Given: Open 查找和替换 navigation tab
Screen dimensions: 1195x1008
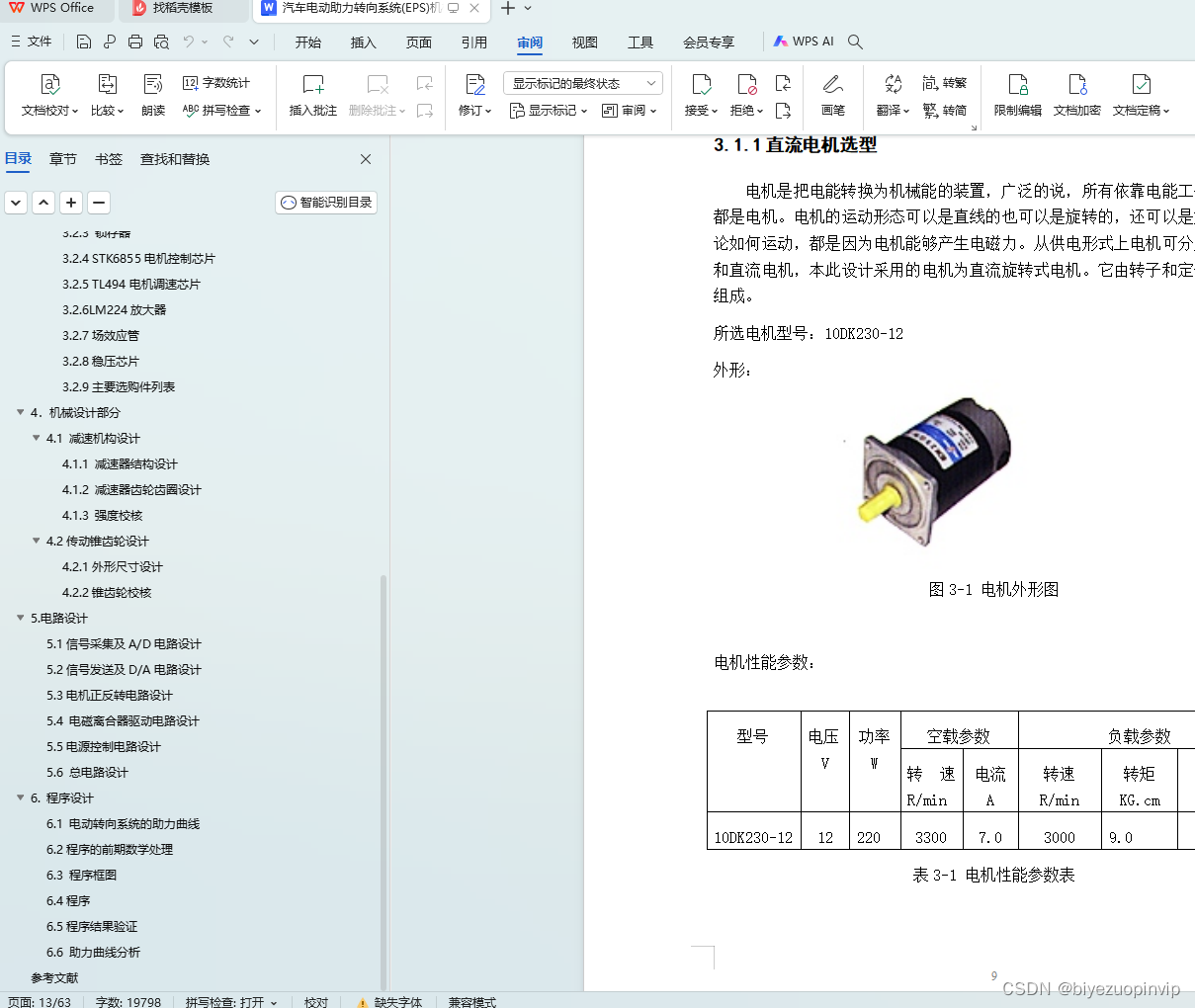Looking at the screenshot, I should [175, 159].
